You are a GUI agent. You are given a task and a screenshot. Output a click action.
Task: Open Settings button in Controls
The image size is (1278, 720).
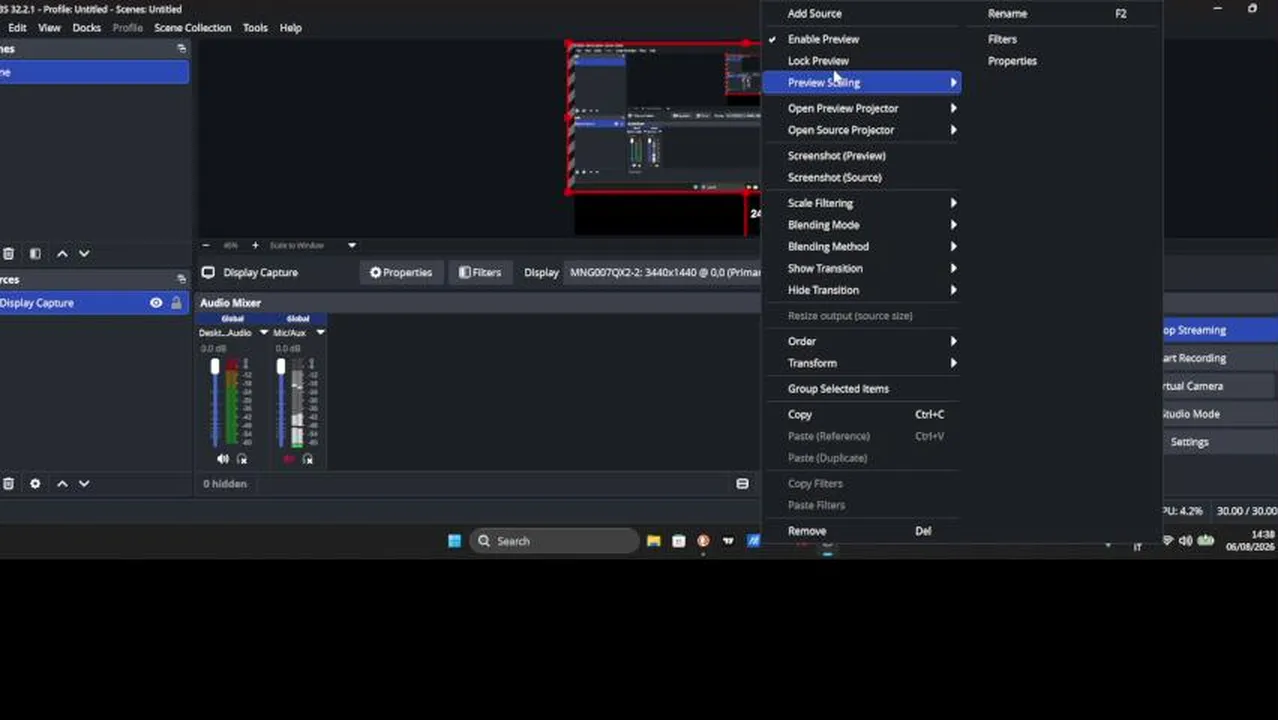pyautogui.click(x=1219, y=442)
